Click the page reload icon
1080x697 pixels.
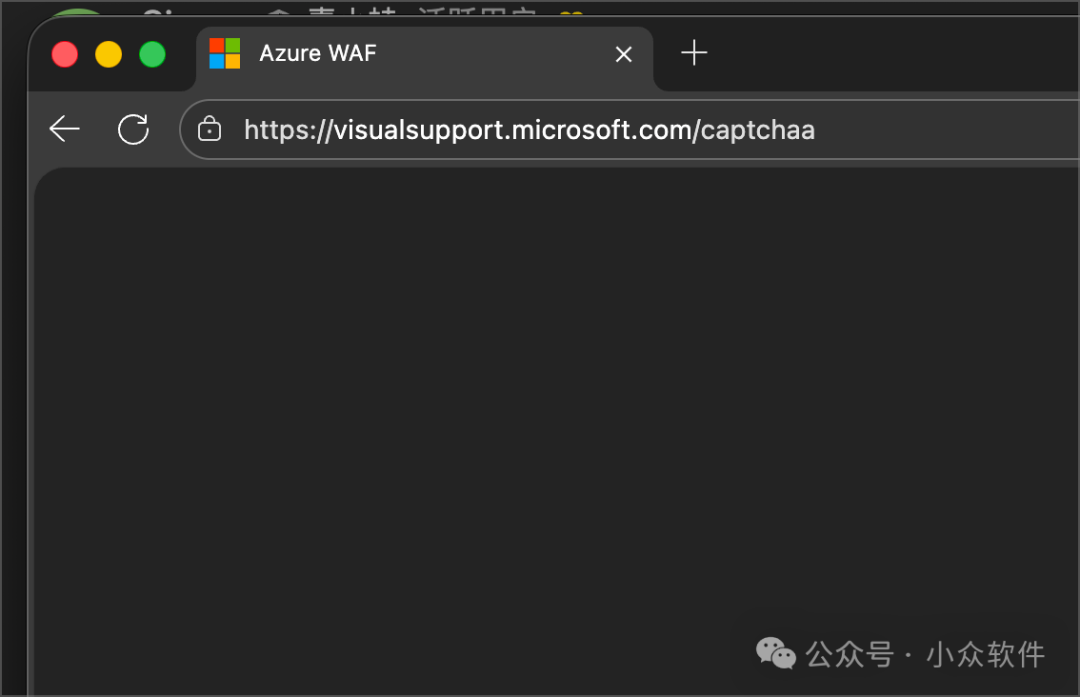[x=133, y=128]
